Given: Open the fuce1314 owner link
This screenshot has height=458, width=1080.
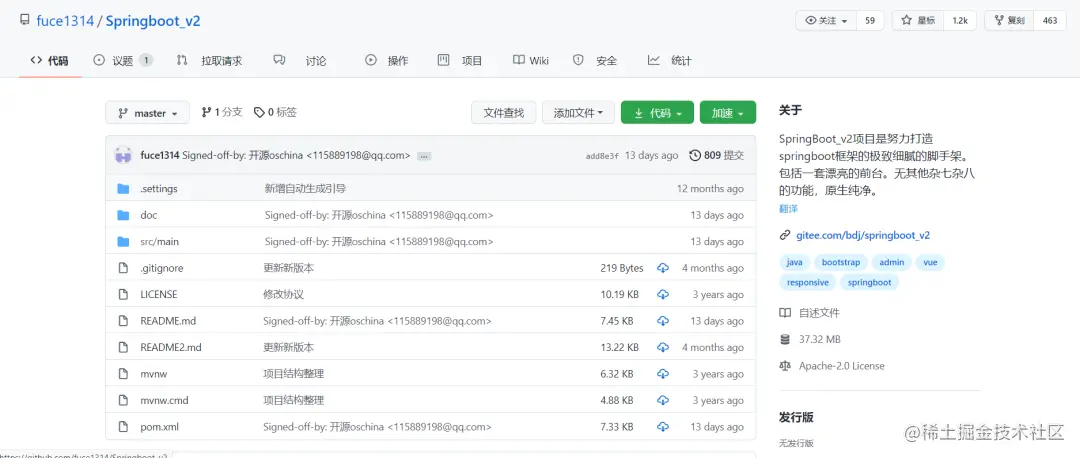Looking at the screenshot, I should pos(65,21).
